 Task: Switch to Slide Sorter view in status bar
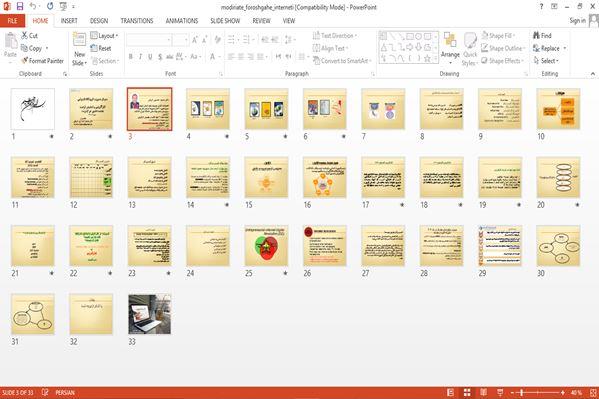point(467,393)
